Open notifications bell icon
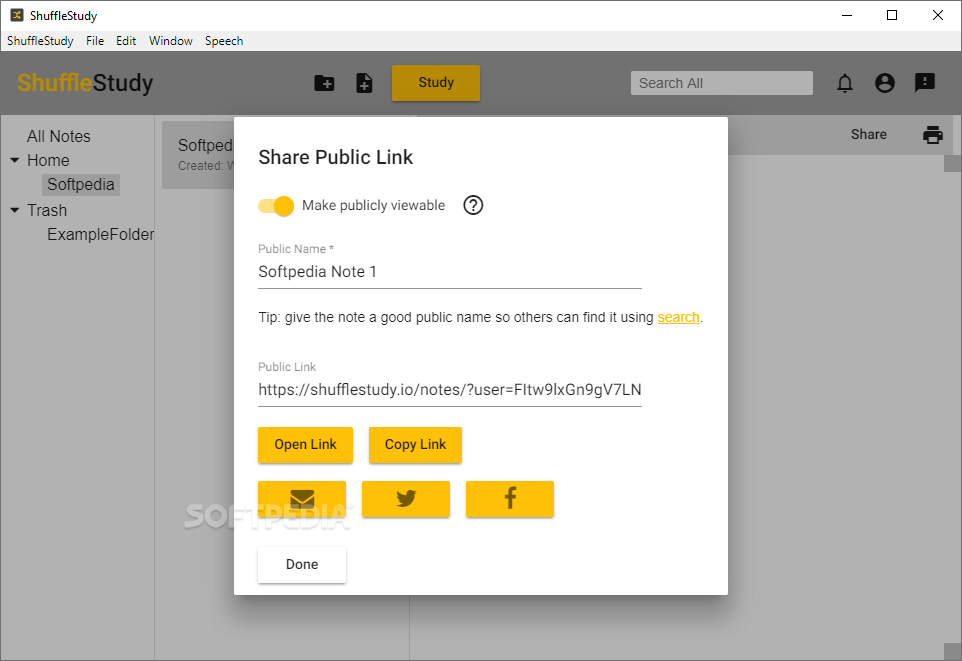 (845, 83)
